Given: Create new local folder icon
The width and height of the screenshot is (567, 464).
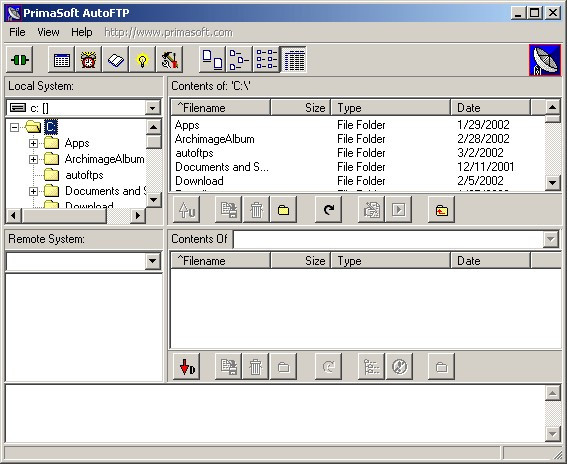Looking at the screenshot, I should (x=284, y=209).
